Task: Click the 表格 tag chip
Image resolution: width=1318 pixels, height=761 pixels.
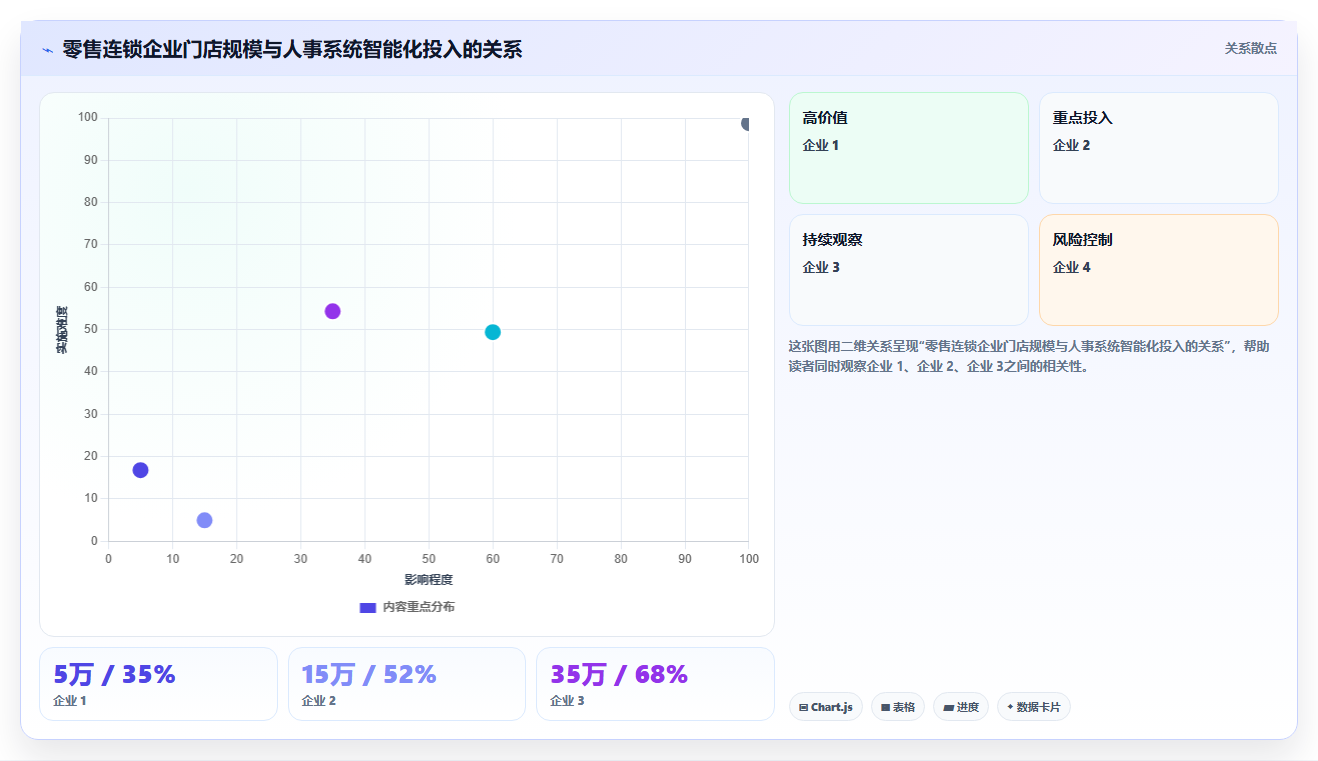Action: [x=898, y=707]
